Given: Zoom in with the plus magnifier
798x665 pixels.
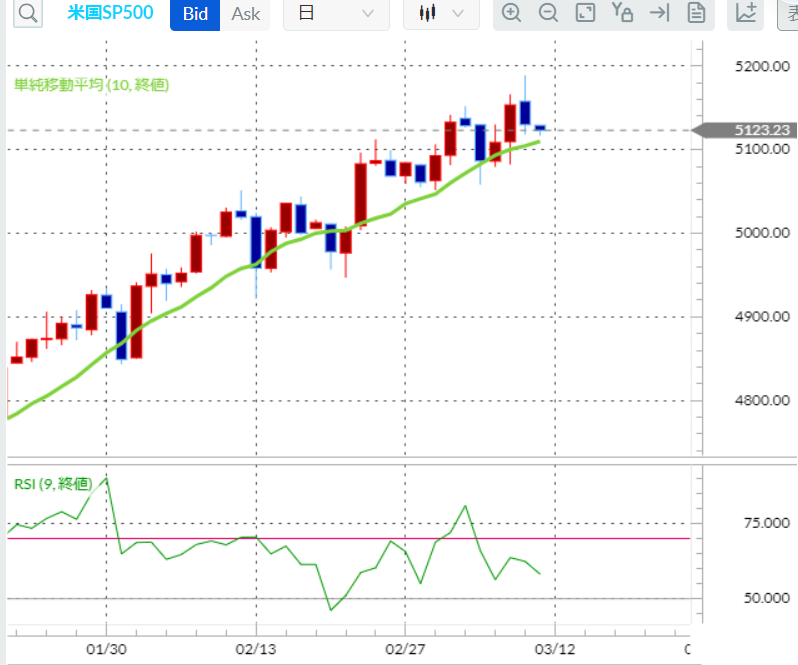Looking at the screenshot, I should pyautogui.click(x=511, y=13).
